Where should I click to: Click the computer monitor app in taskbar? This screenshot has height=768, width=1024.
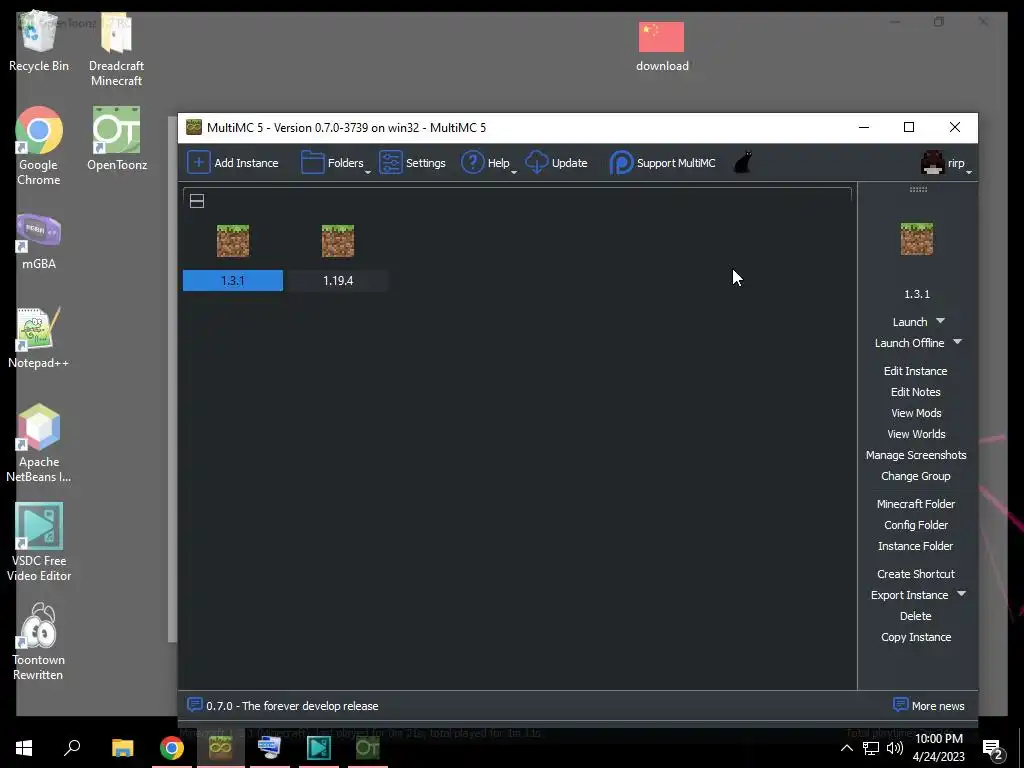click(x=270, y=748)
